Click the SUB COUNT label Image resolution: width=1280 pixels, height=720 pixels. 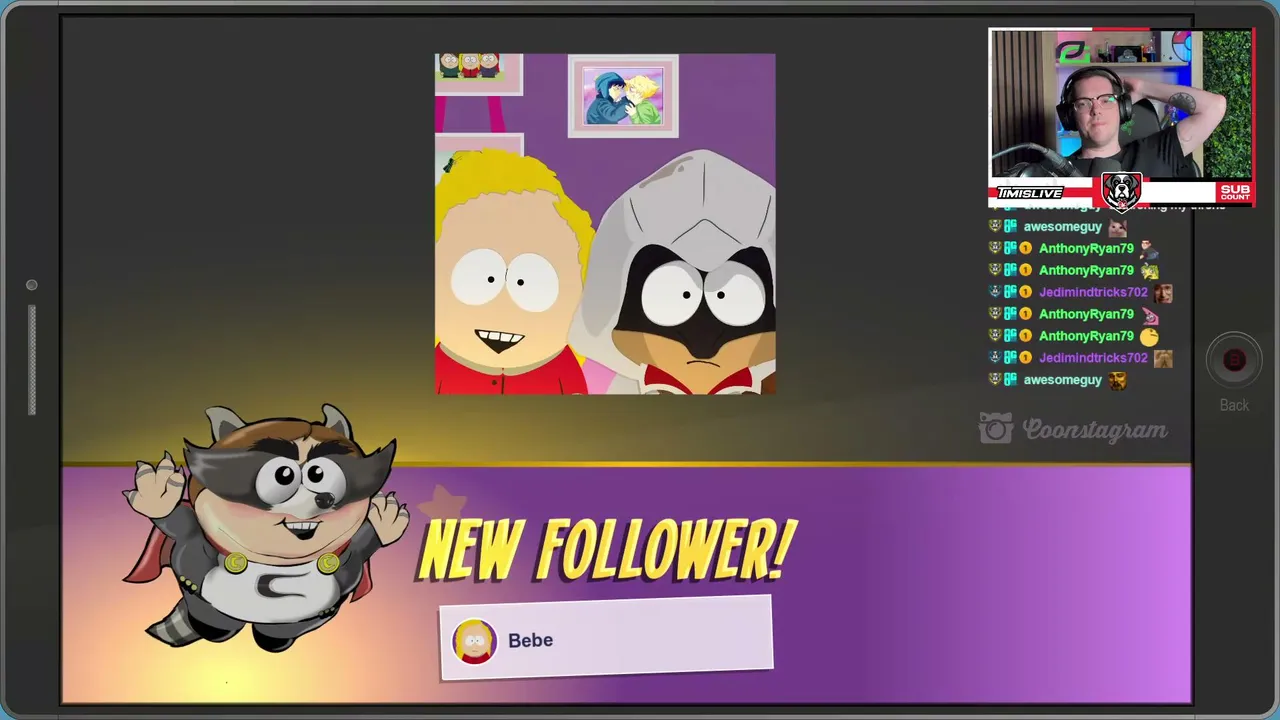[x=1235, y=192]
